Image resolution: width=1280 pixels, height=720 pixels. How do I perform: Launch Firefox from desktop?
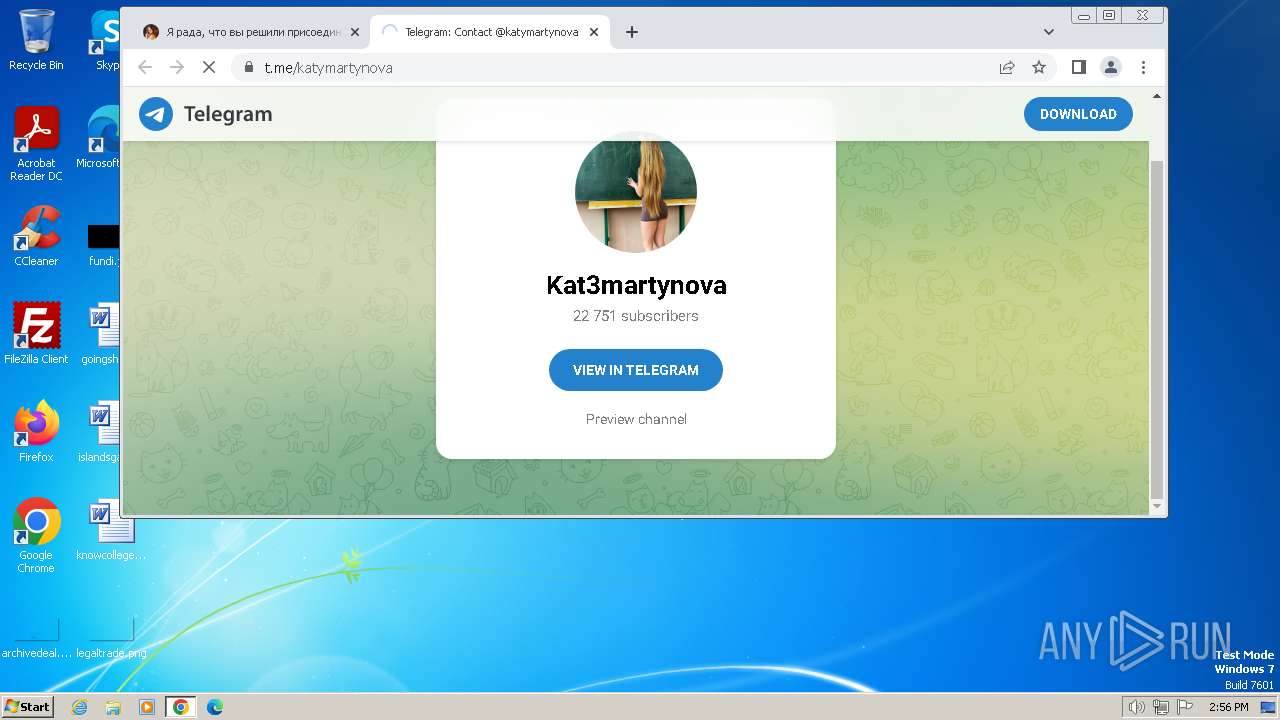coord(36,432)
